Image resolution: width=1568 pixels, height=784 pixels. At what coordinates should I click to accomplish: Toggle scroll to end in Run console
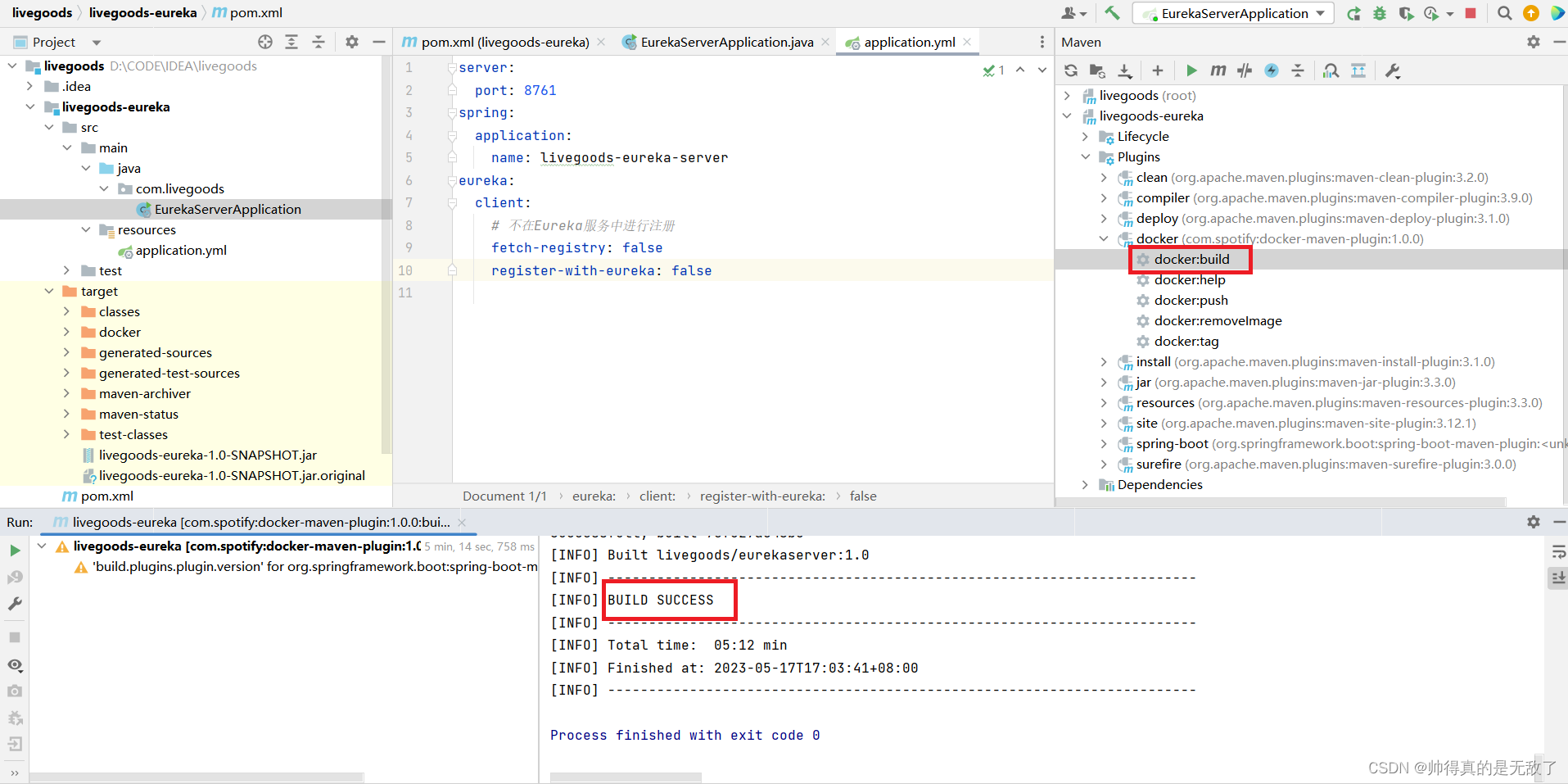1557,578
